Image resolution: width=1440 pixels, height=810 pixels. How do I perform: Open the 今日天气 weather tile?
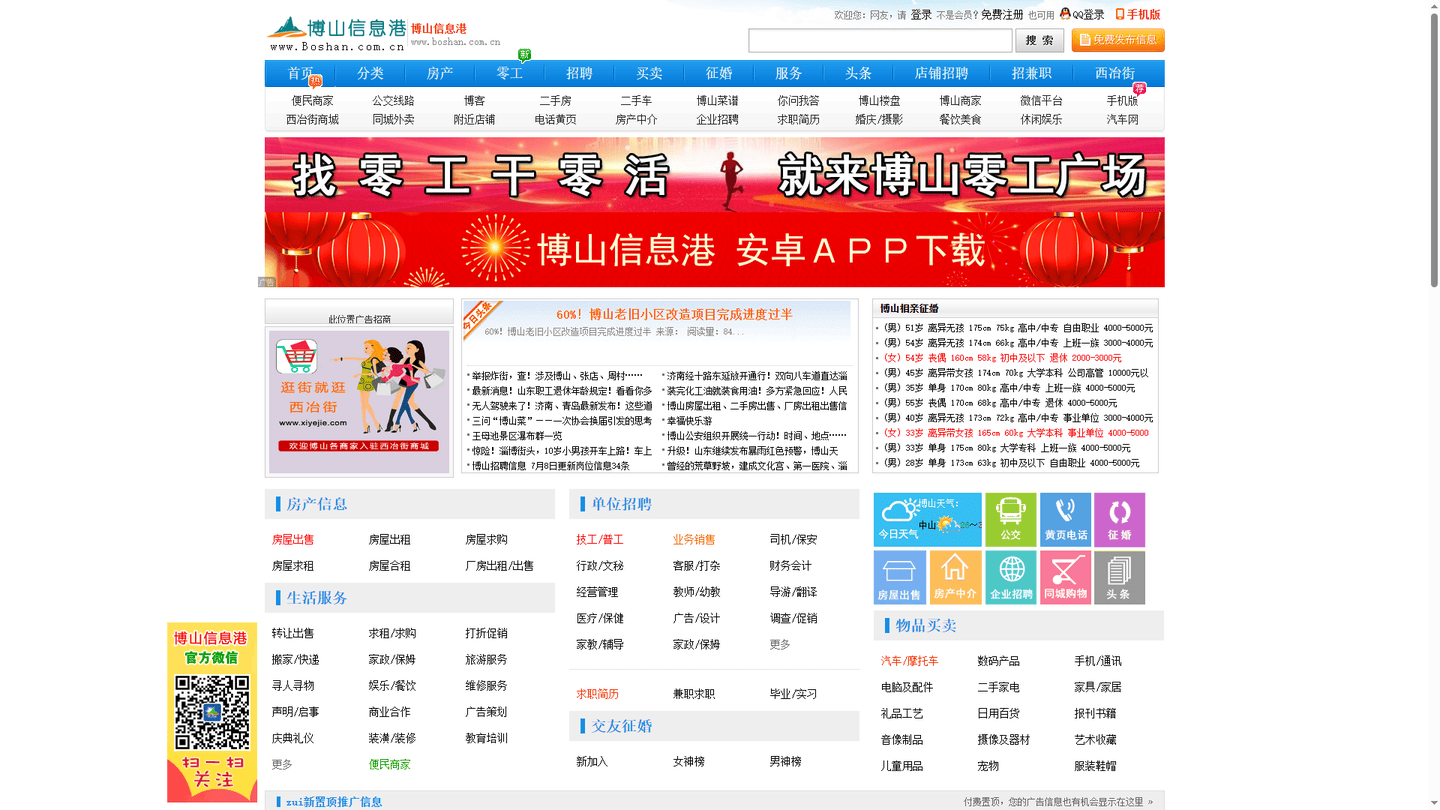[x=927, y=519]
